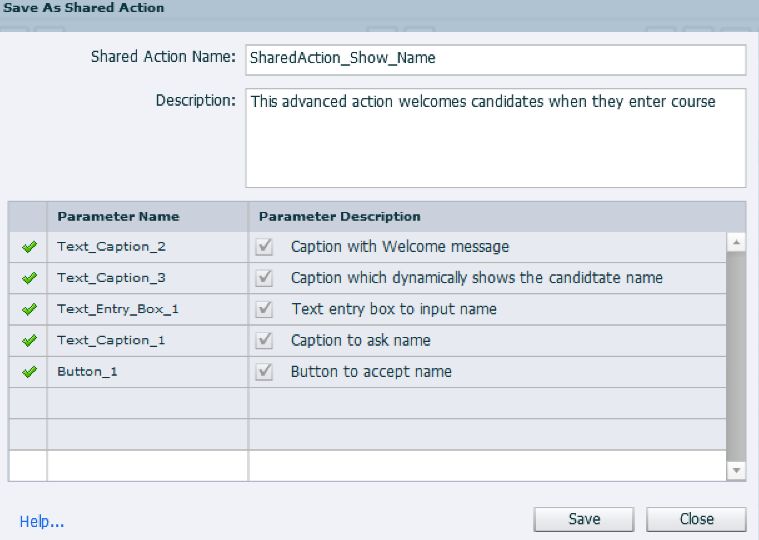Click green checkmark icon beside Text_Caption_1
The width and height of the screenshot is (759, 540).
tap(29, 340)
